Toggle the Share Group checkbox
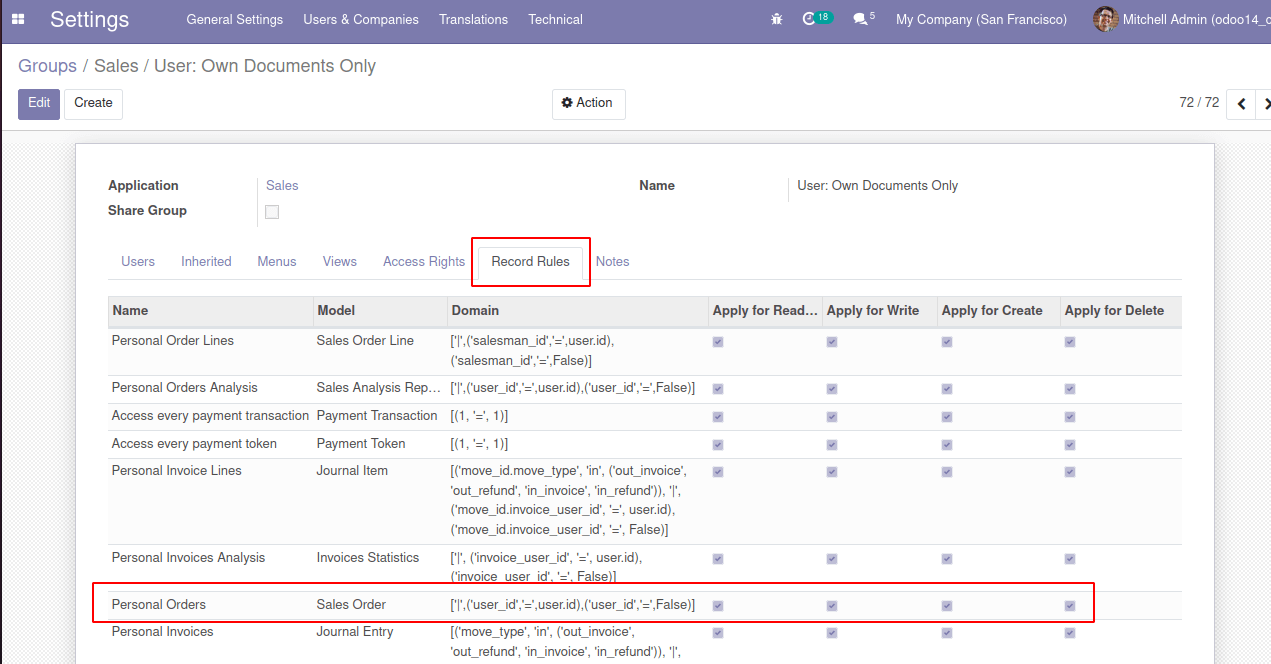 click(272, 212)
